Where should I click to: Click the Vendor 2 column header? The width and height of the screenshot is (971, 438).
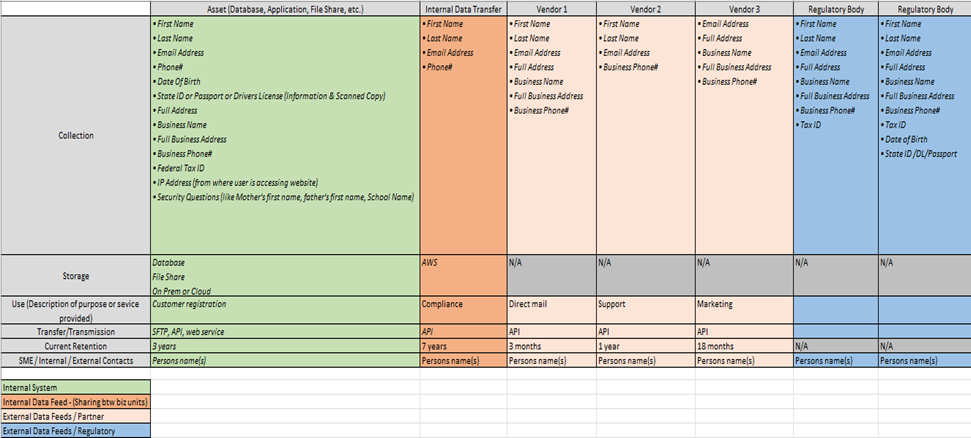coord(644,8)
